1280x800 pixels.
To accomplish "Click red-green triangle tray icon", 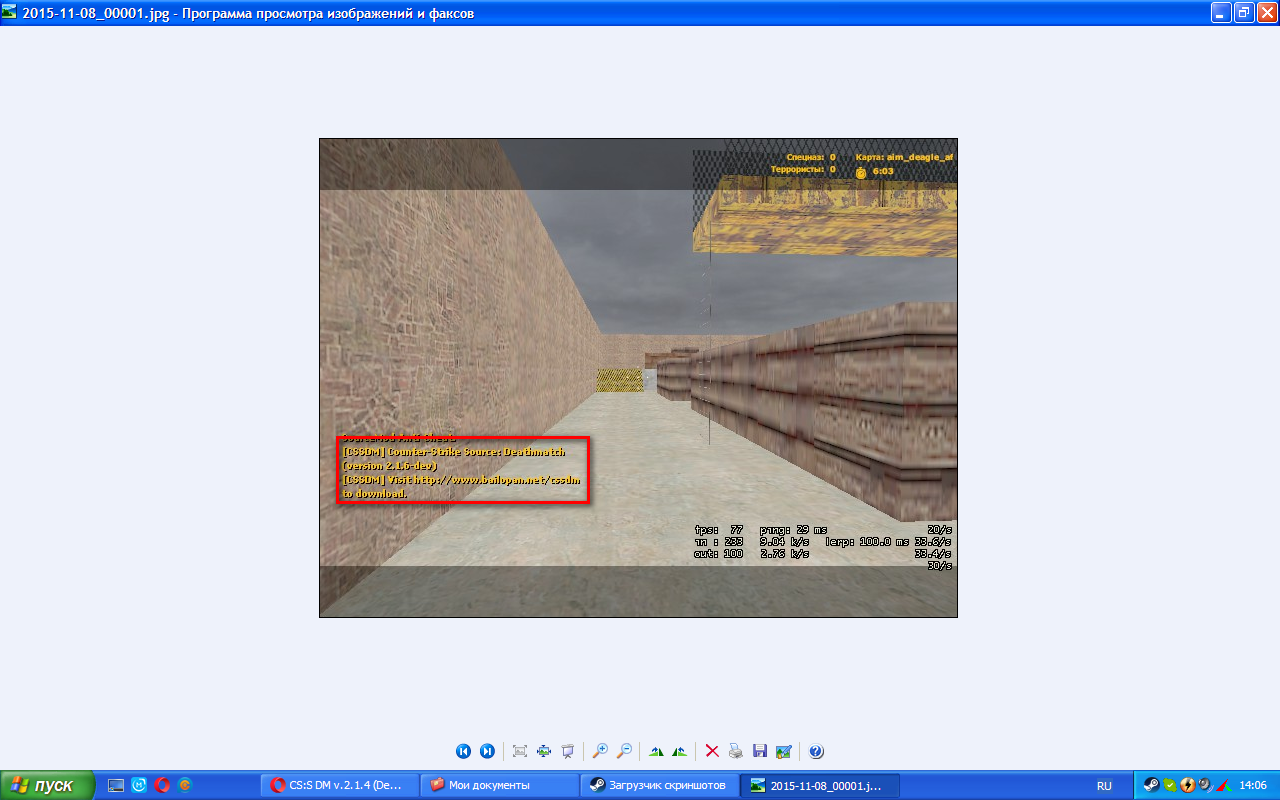I will [1222, 785].
